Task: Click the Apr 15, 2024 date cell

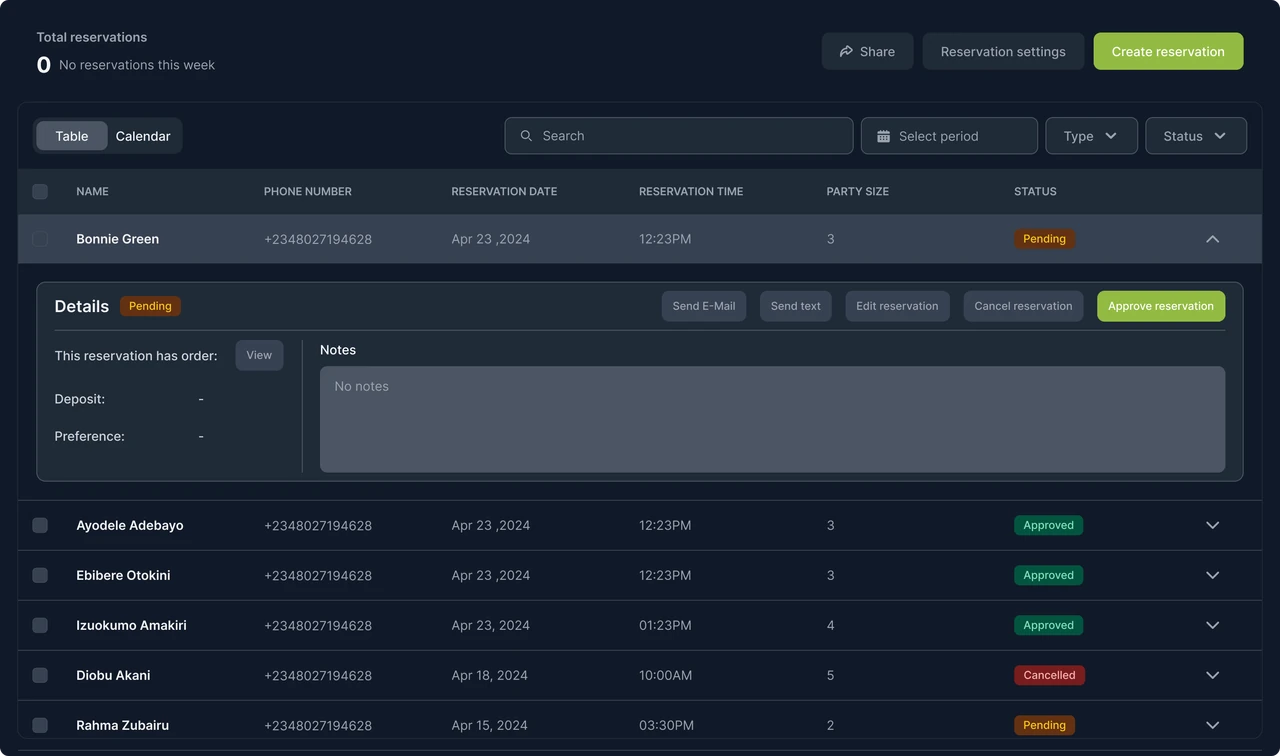Action: point(489,725)
